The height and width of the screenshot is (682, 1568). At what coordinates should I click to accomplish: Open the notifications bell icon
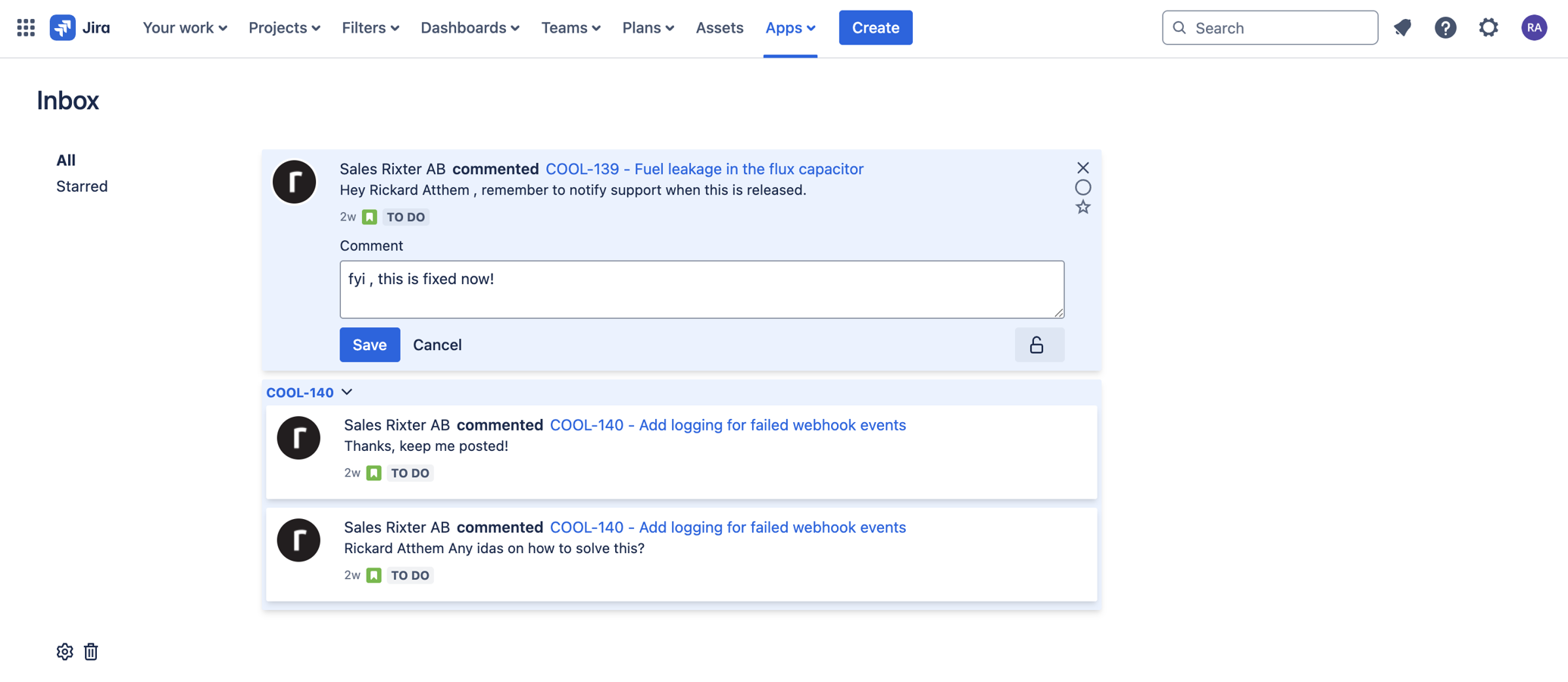1402,28
